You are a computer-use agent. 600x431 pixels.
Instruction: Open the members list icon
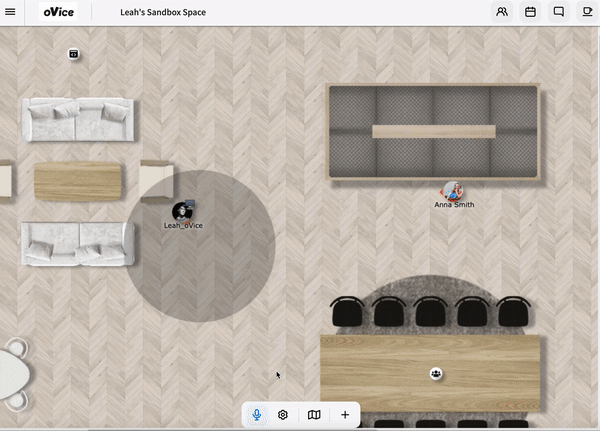(502, 12)
